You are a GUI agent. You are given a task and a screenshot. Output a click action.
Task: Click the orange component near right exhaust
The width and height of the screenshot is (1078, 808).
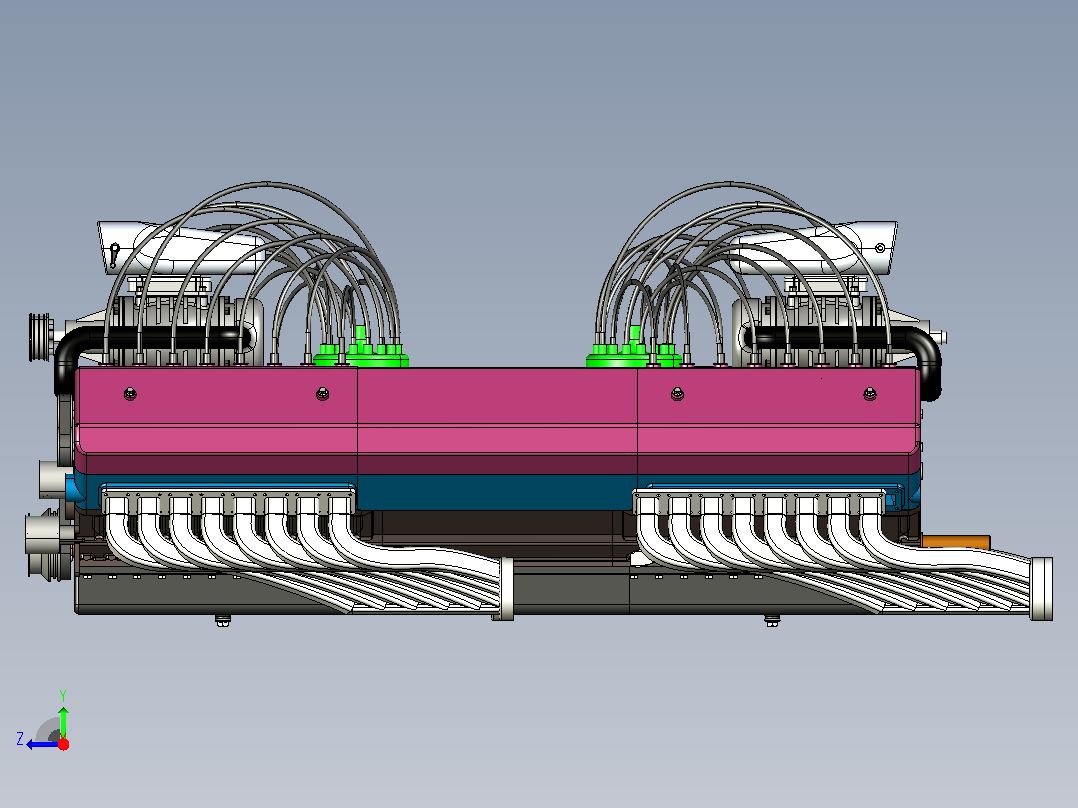[956, 542]
